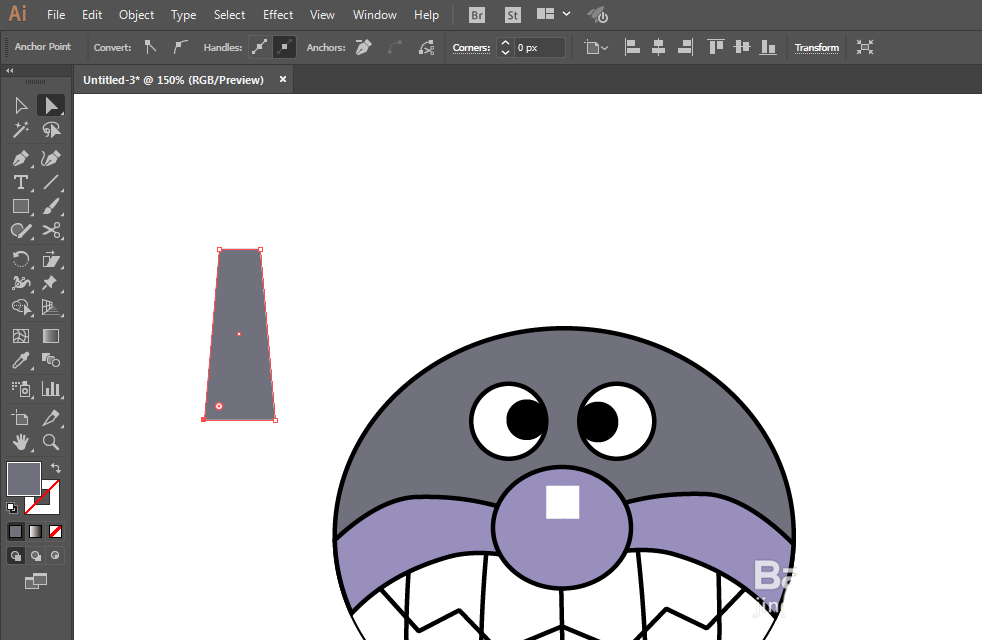The image size is (982, 640).
Task: Expand the workspace arrangement dropdown
Action: click(566, 14)
